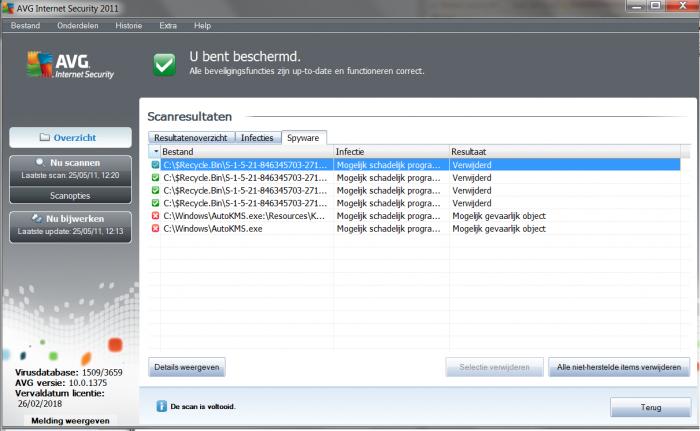The height and width of the screenshot is (431, 700).
Task: Click the 'U bent beschermd.' heading
Action: click(245, 57)
